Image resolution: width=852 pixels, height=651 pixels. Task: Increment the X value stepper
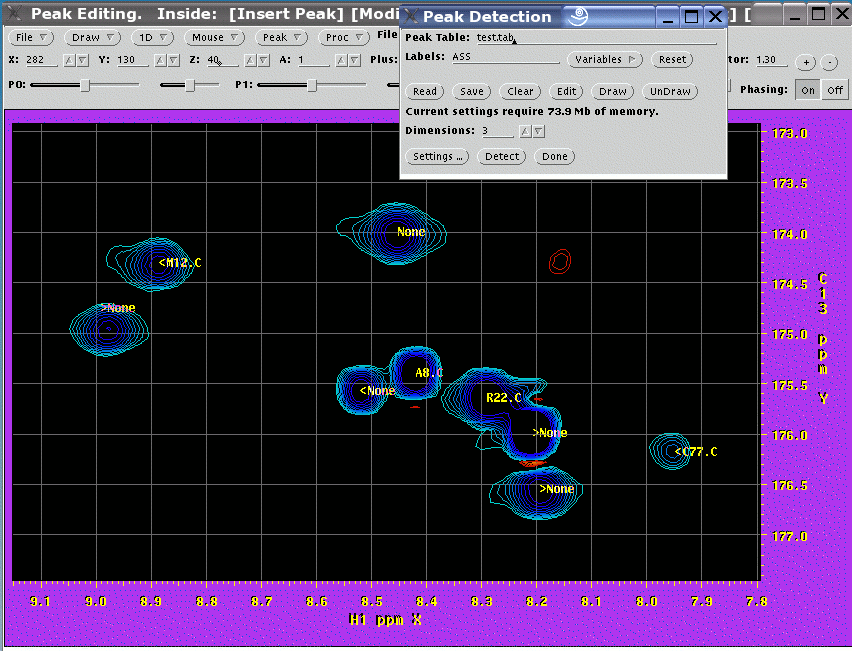pyautogui.click(x=69, y=60)
